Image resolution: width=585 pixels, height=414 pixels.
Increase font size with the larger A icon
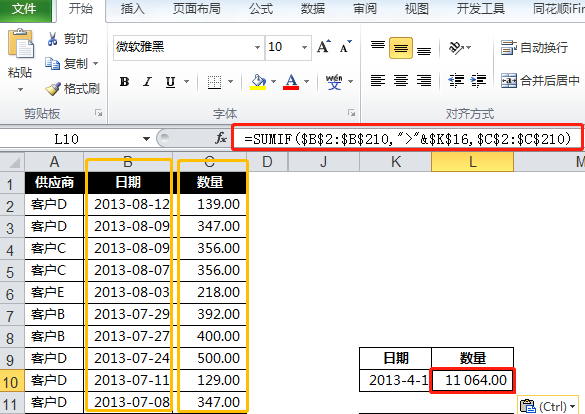(323, 47)
